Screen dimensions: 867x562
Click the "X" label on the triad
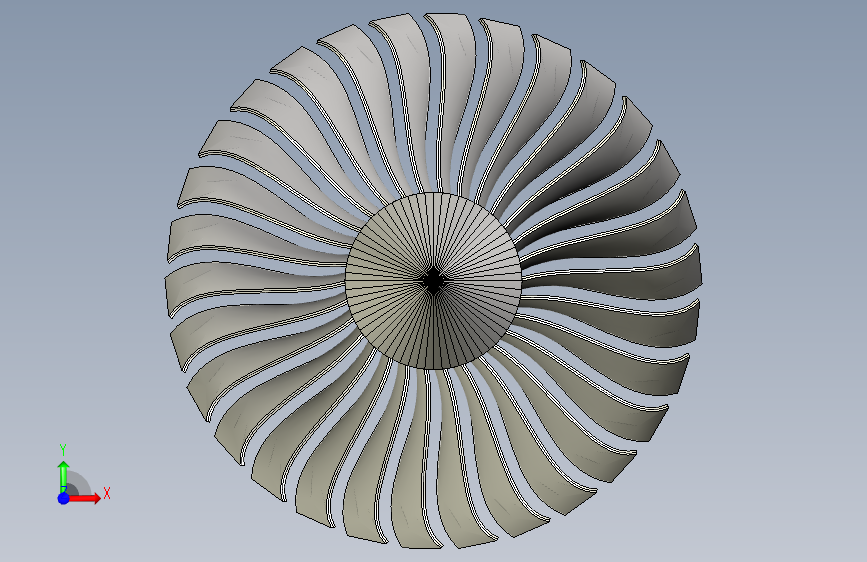[x=107, y=493]
